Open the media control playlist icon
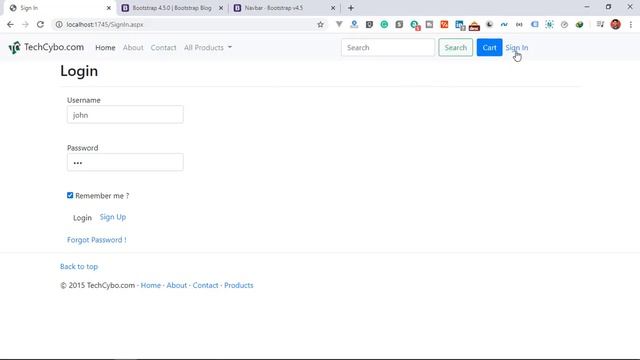640x360 pixels. [x=600, y=24]
